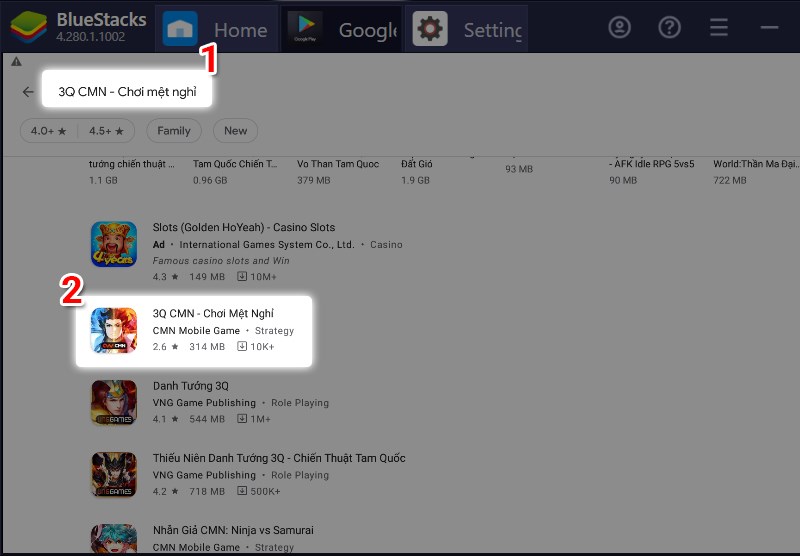This screenshot has height=556, width=800.
Task: Apply the 4.0+ star rating filter
Action: pyautogui.click(x=48, y=131)
